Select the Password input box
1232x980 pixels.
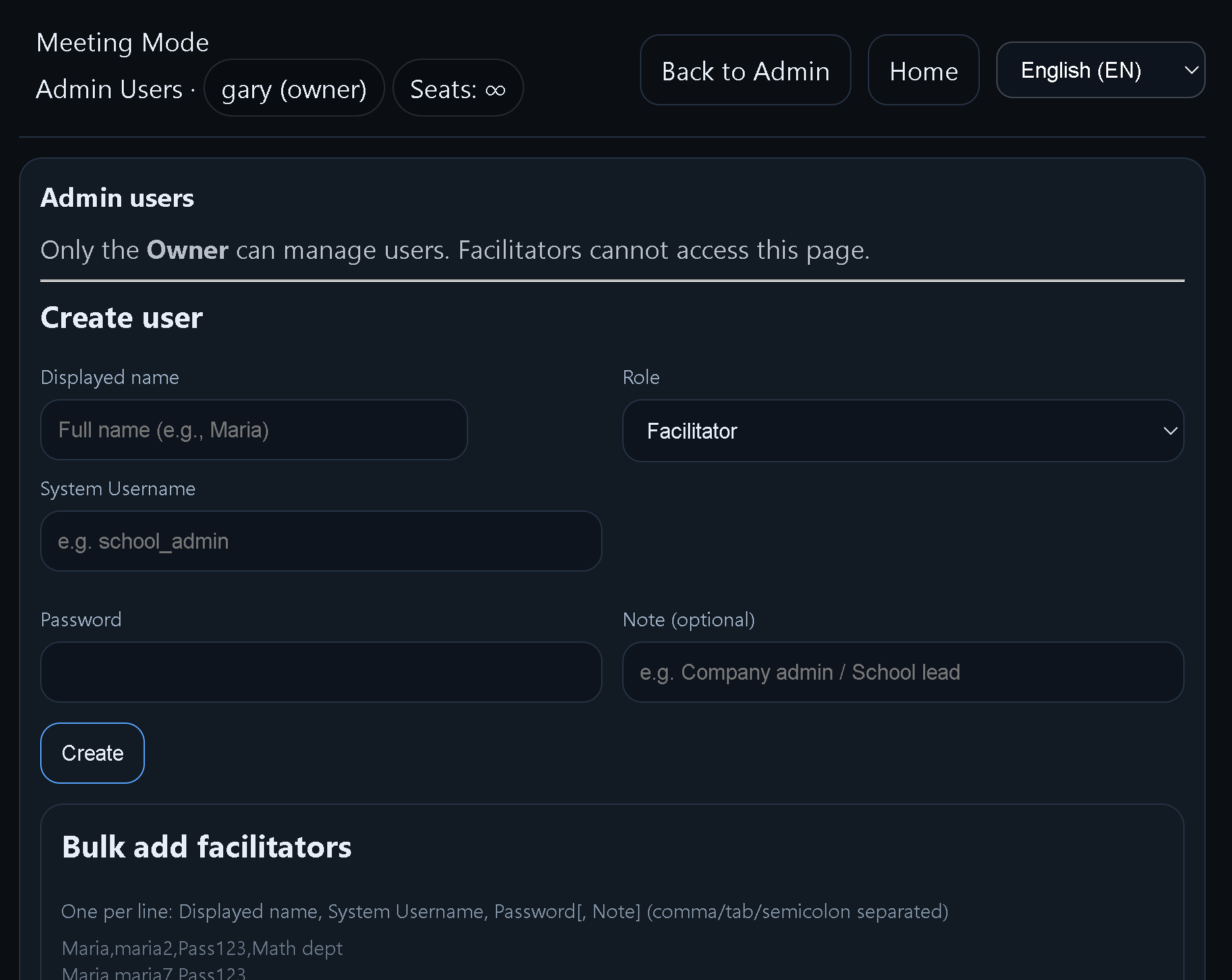pos(321,672)
